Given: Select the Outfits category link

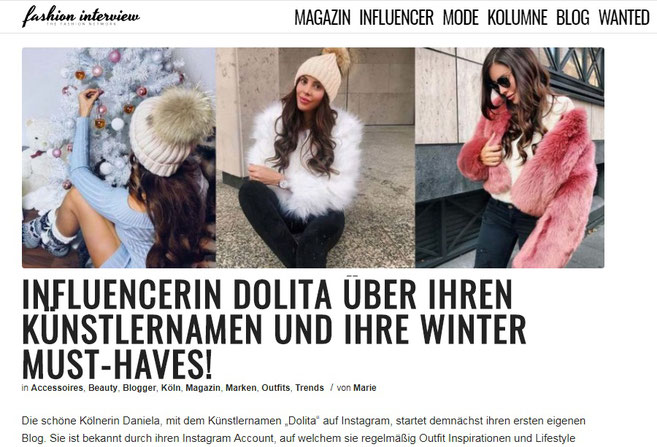Looking at the screenshot, I should [276, 388].
